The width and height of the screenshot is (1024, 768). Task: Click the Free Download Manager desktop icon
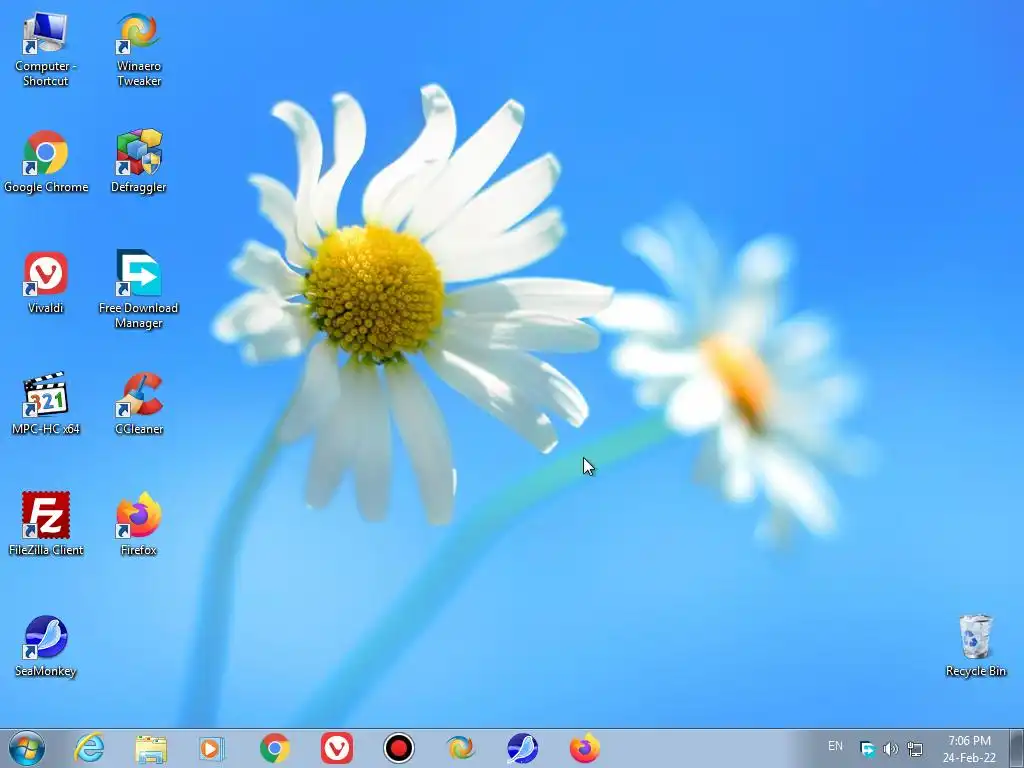tap(138, 290)
